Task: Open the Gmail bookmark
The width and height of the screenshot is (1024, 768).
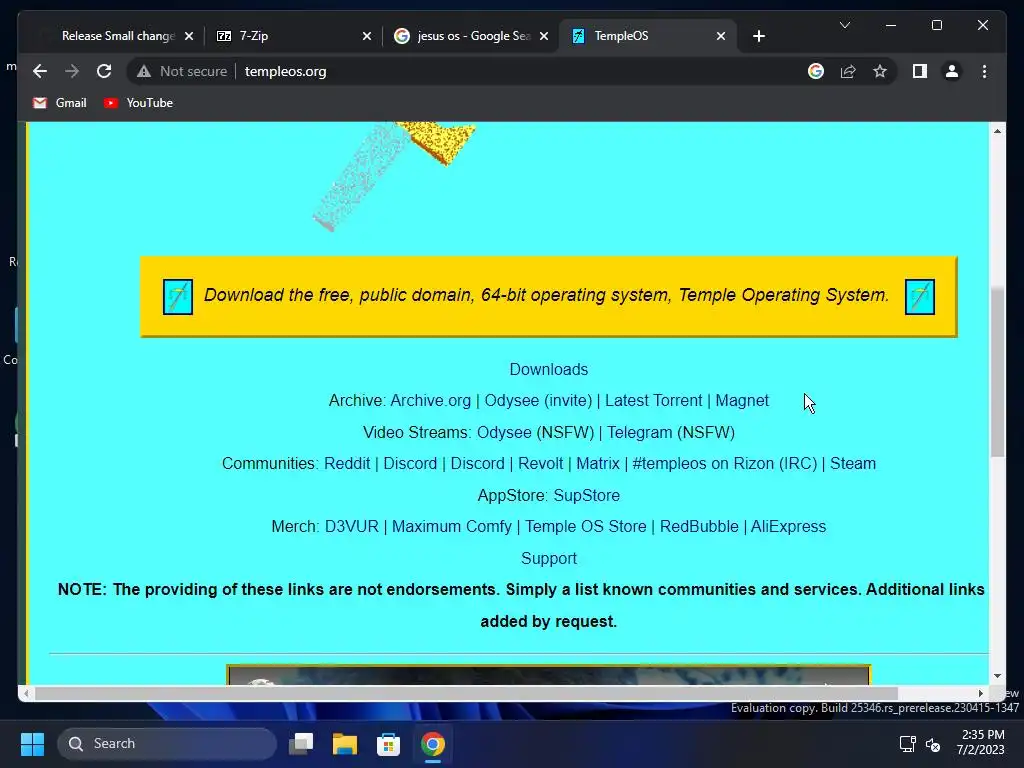Action: point(59,103)
